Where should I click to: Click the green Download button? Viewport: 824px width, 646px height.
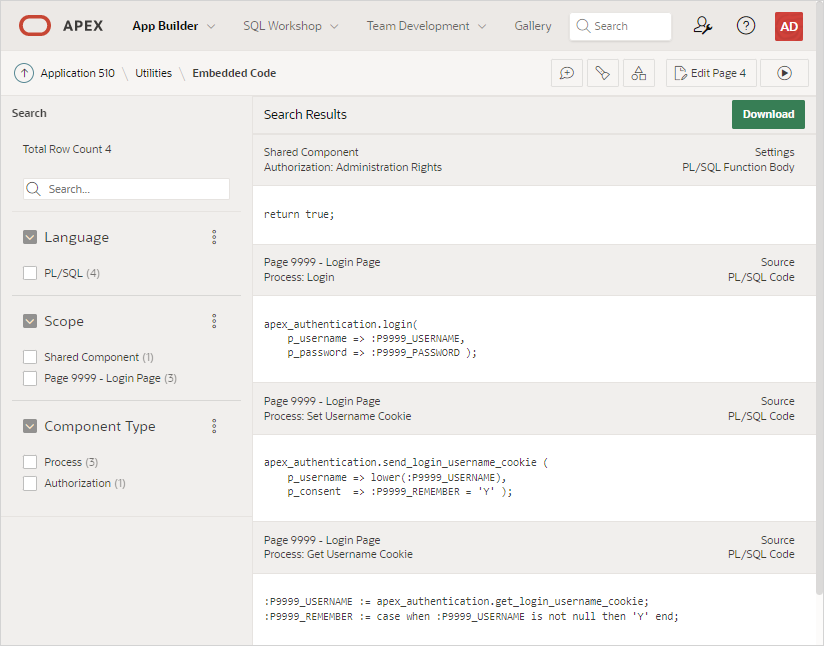click(x=768, y=114)
